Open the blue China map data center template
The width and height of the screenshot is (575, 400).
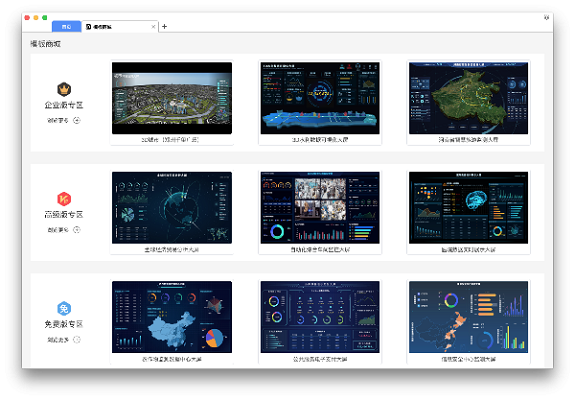tap(172, 317)
